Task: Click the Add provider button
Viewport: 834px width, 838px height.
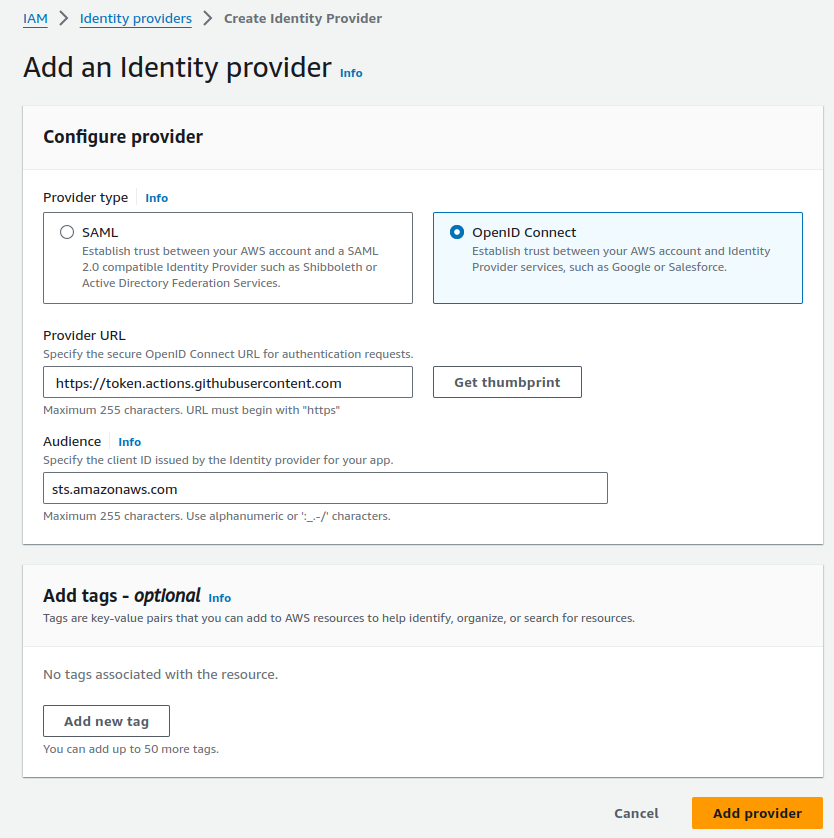Action: (757, 813)
